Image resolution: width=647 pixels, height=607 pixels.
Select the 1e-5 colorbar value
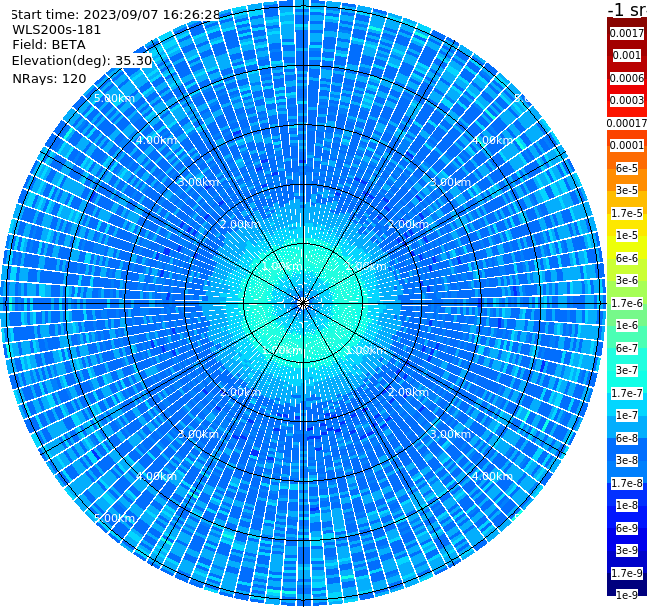[627, 235]
